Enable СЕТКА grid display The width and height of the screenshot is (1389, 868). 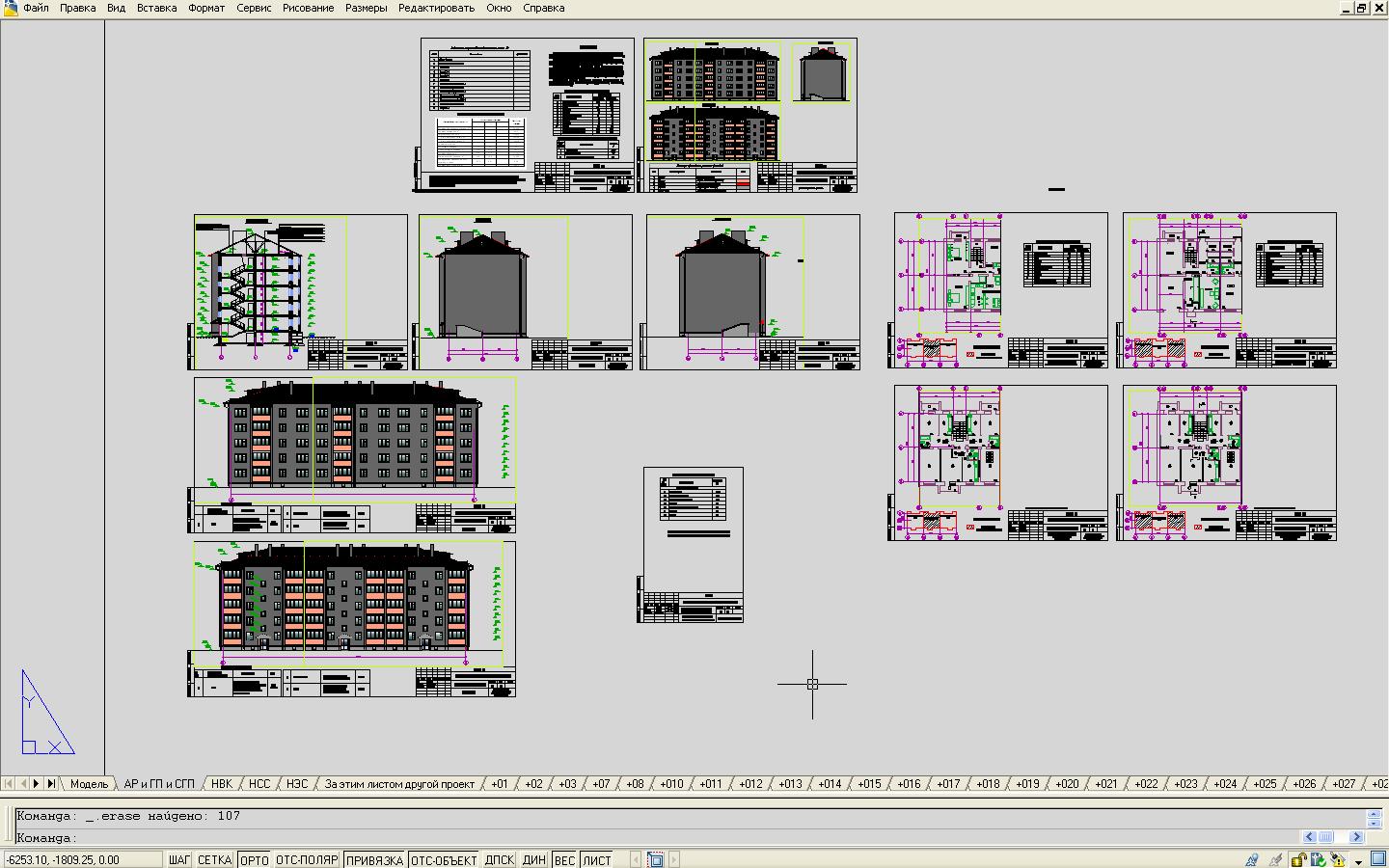[214, 860]
